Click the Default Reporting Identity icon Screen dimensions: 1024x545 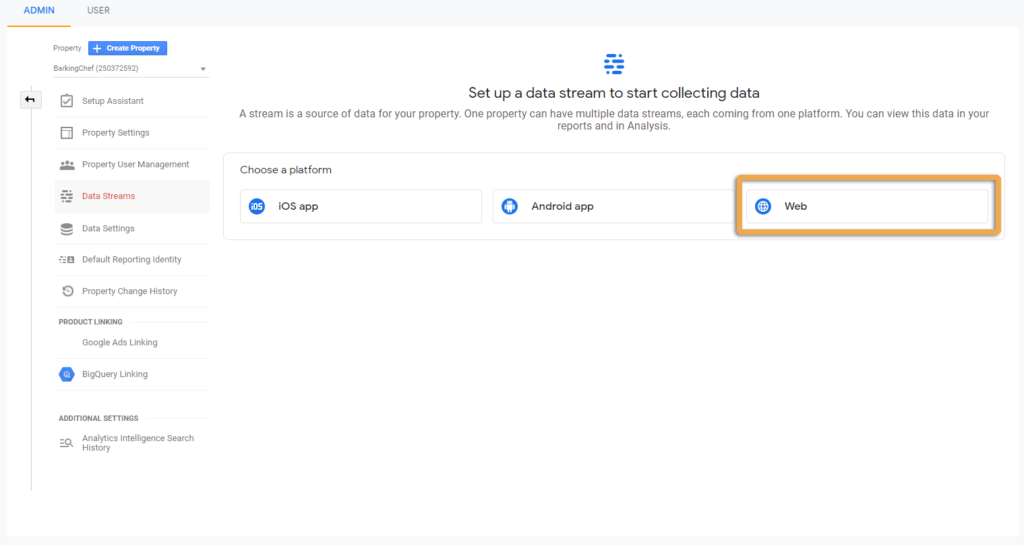tap(67, 260)
